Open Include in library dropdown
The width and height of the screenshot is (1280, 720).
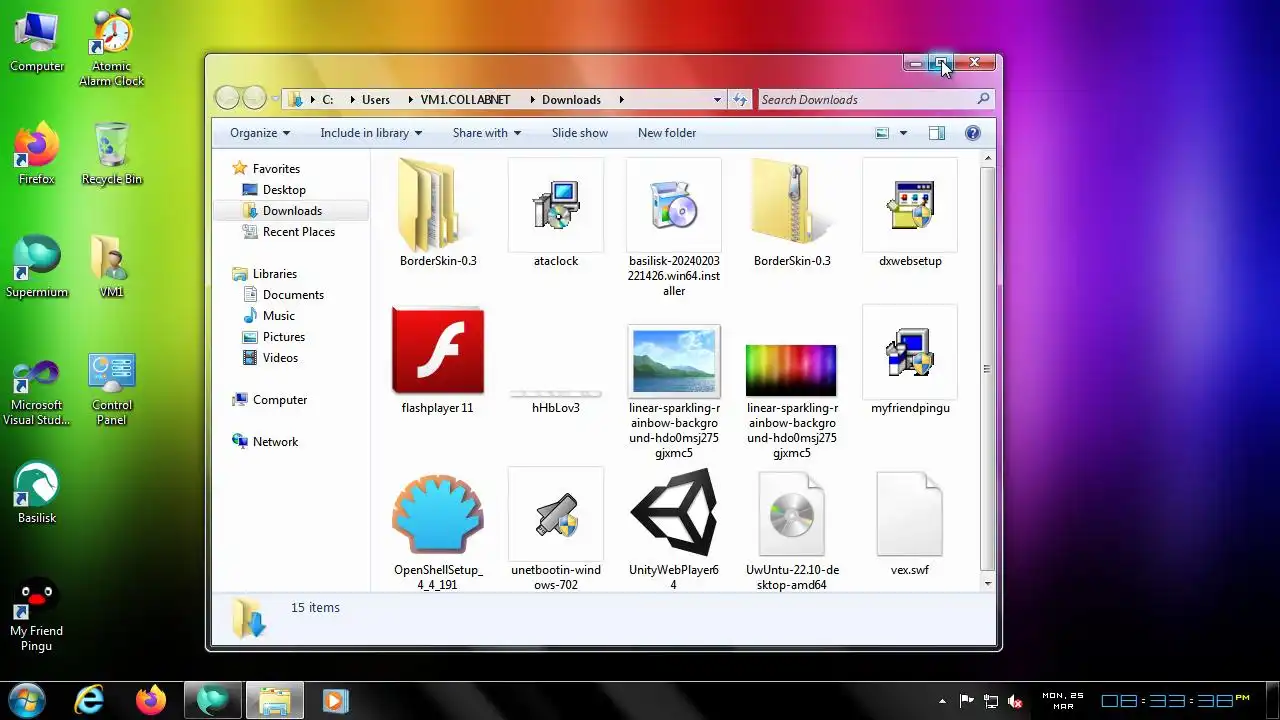click(371, 133)
